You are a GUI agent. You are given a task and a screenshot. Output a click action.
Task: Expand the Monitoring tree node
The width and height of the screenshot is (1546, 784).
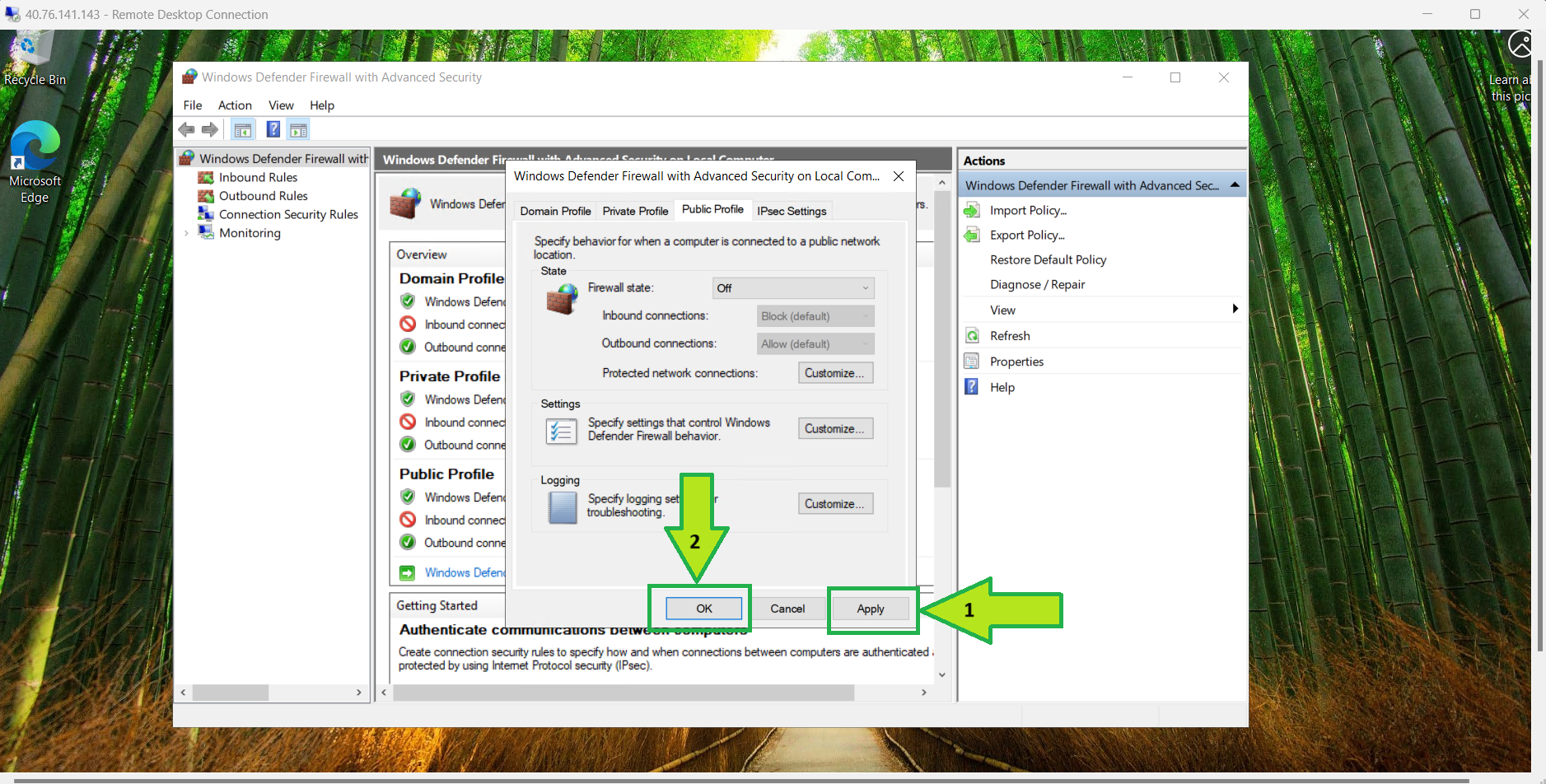click(187, 233)
